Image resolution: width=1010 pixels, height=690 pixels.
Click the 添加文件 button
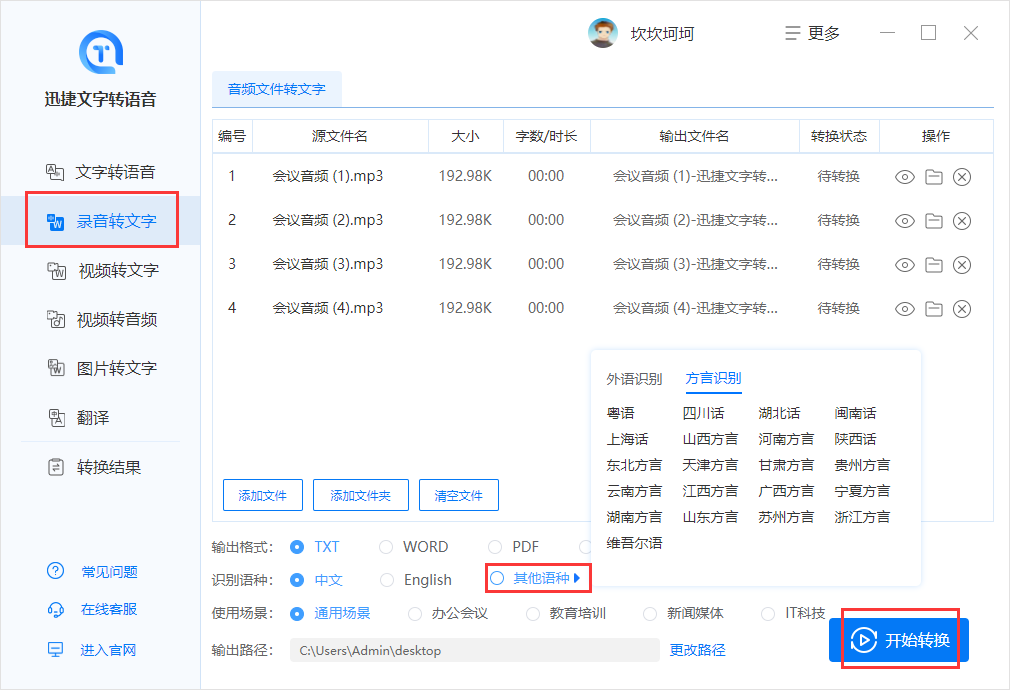tap(262, 495)
